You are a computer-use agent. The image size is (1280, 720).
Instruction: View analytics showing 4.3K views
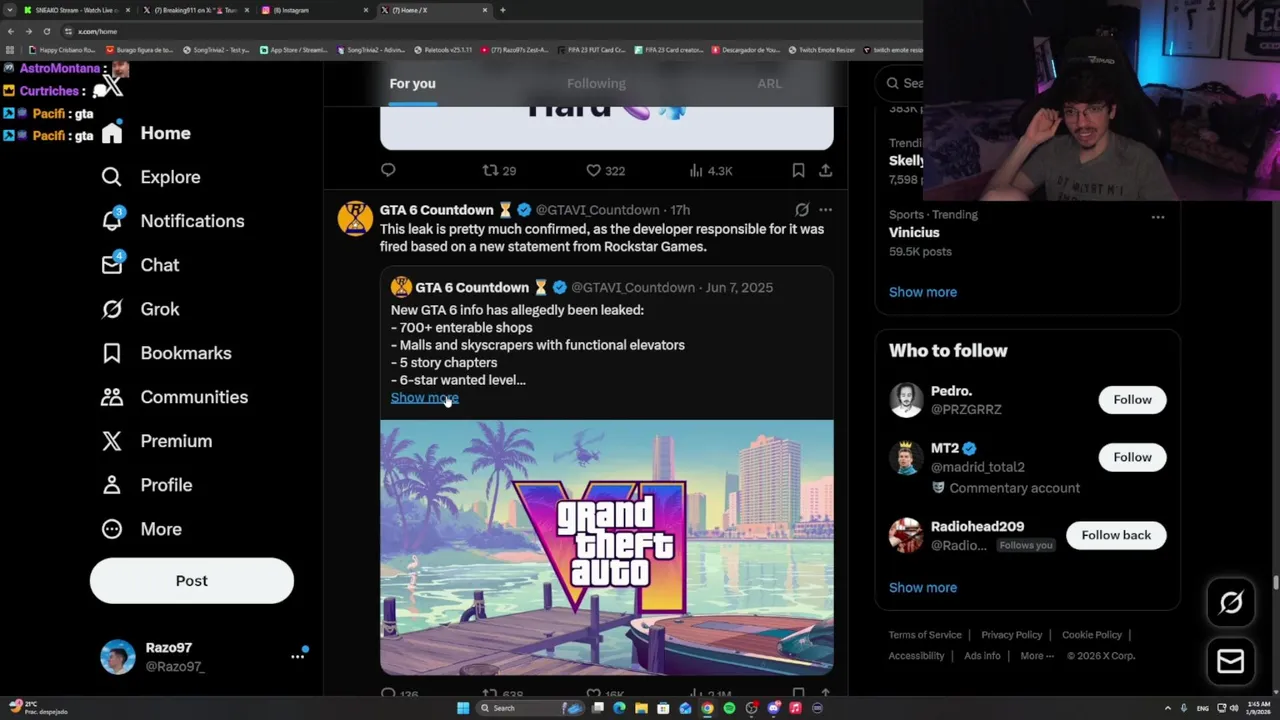point(712,170)
